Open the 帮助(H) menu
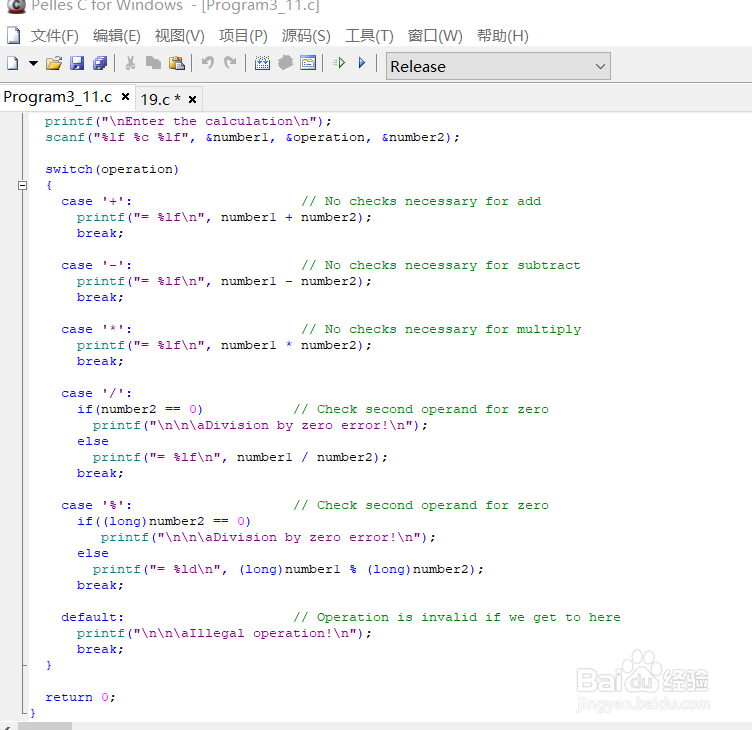 click(503, 36)
